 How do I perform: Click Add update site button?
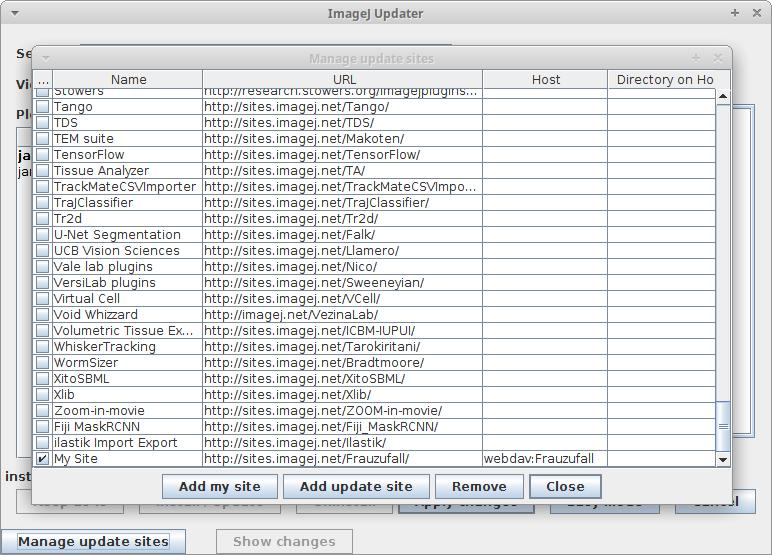(356, 487)
